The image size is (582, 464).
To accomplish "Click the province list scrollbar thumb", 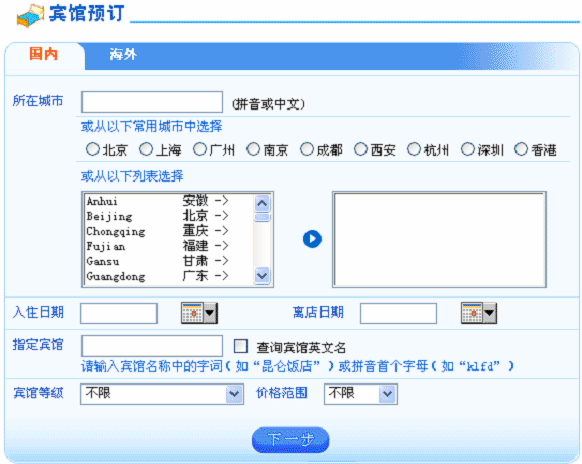I will click(x=262, y=217).
